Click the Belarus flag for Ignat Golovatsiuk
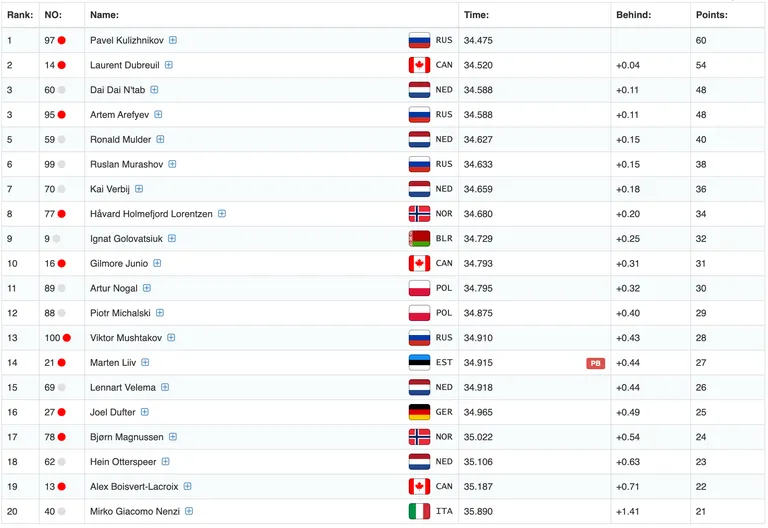The width and height of the screenshot is (768, 528). tap(419, 239)
